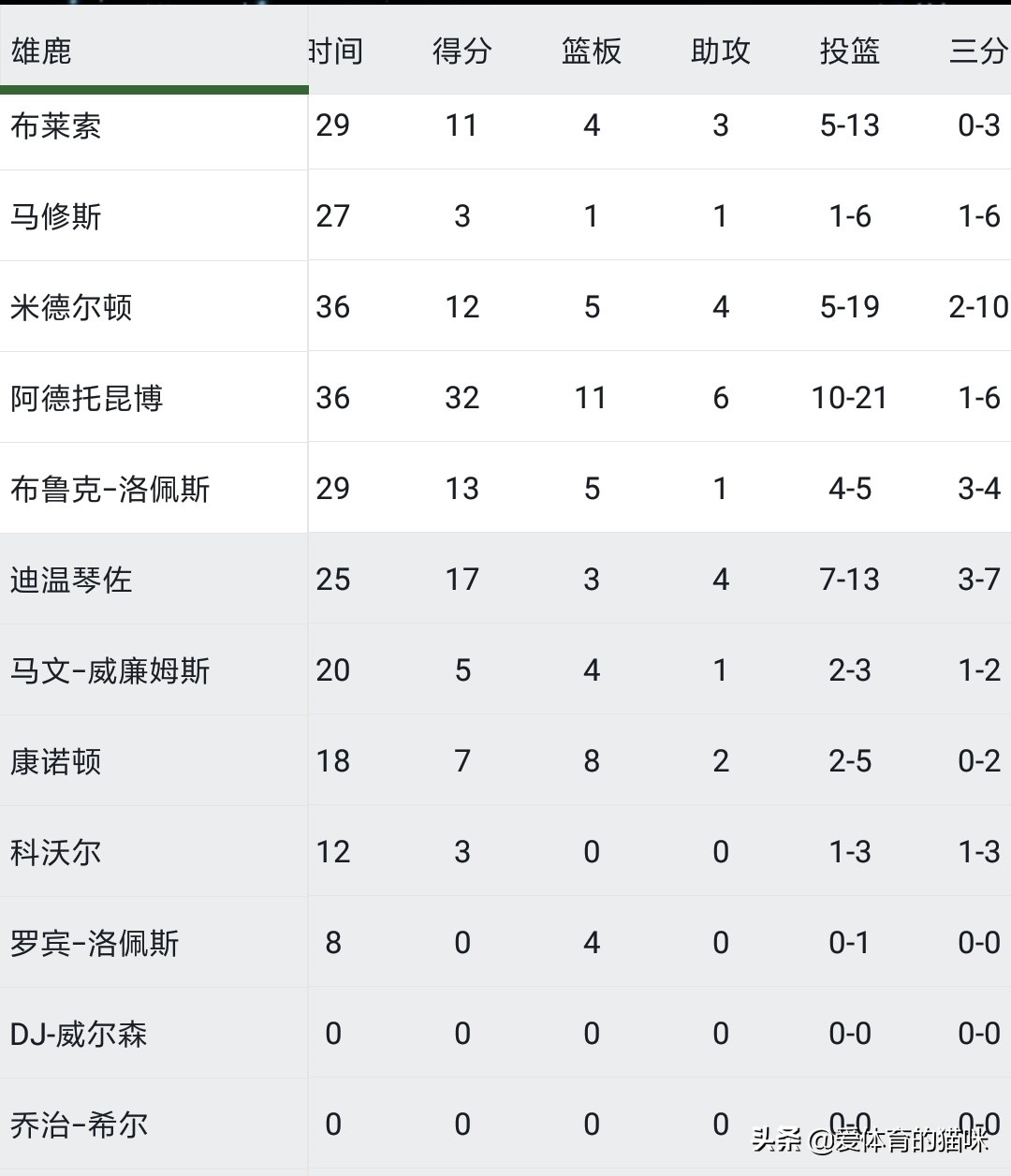Click player name 布鲁克-洛佩斯

pyautogui.click(x=110, y=489)
